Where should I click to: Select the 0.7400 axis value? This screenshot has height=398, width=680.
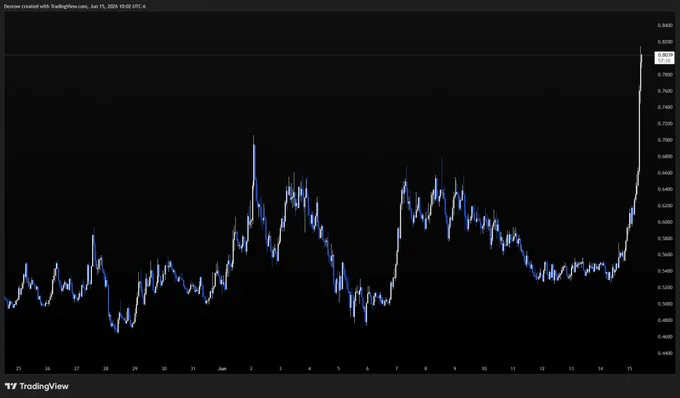point(665,107)
